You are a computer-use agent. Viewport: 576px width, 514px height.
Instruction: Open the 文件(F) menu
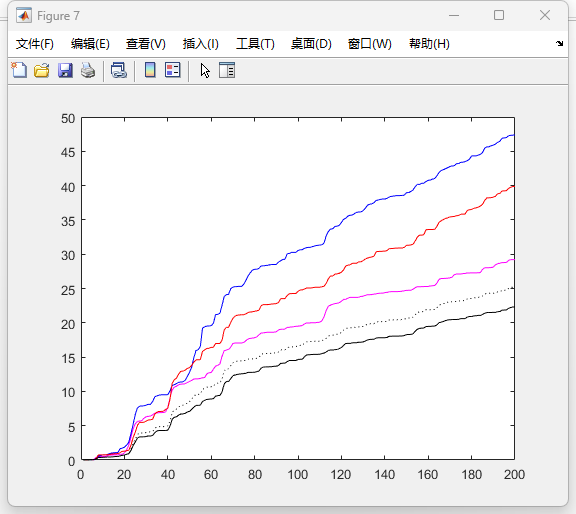[35, 44]
